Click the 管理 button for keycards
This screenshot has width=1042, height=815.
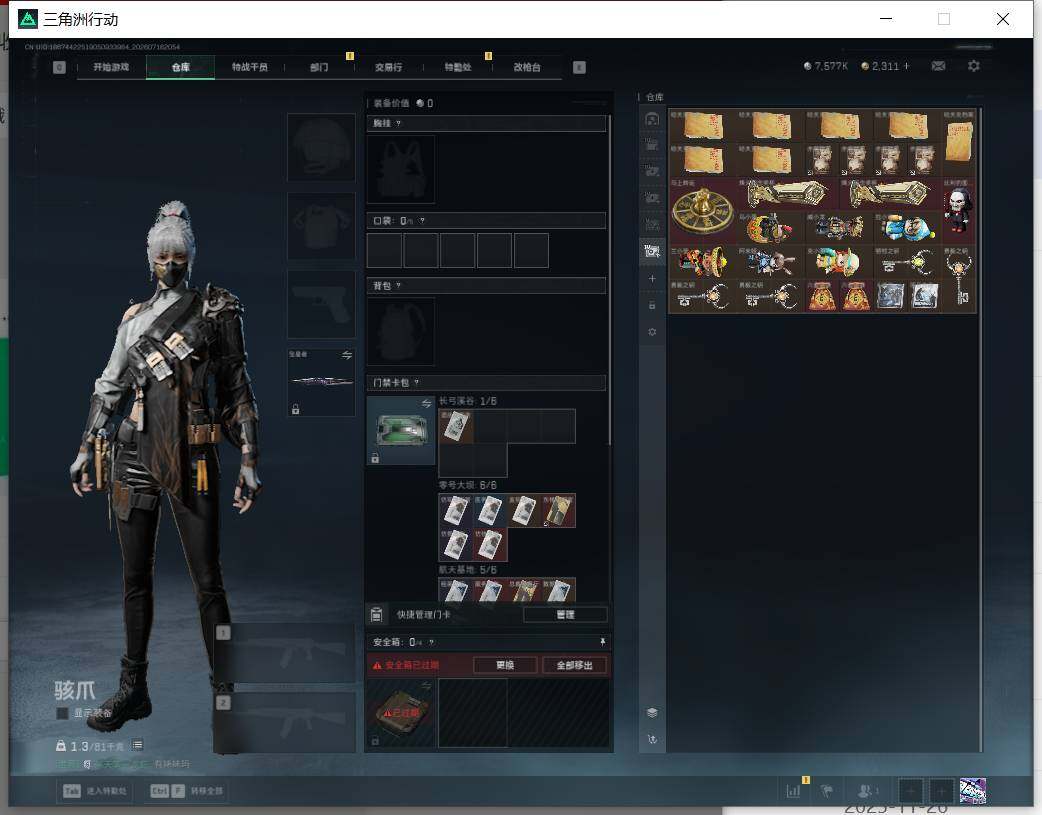[x=565, y=615]
